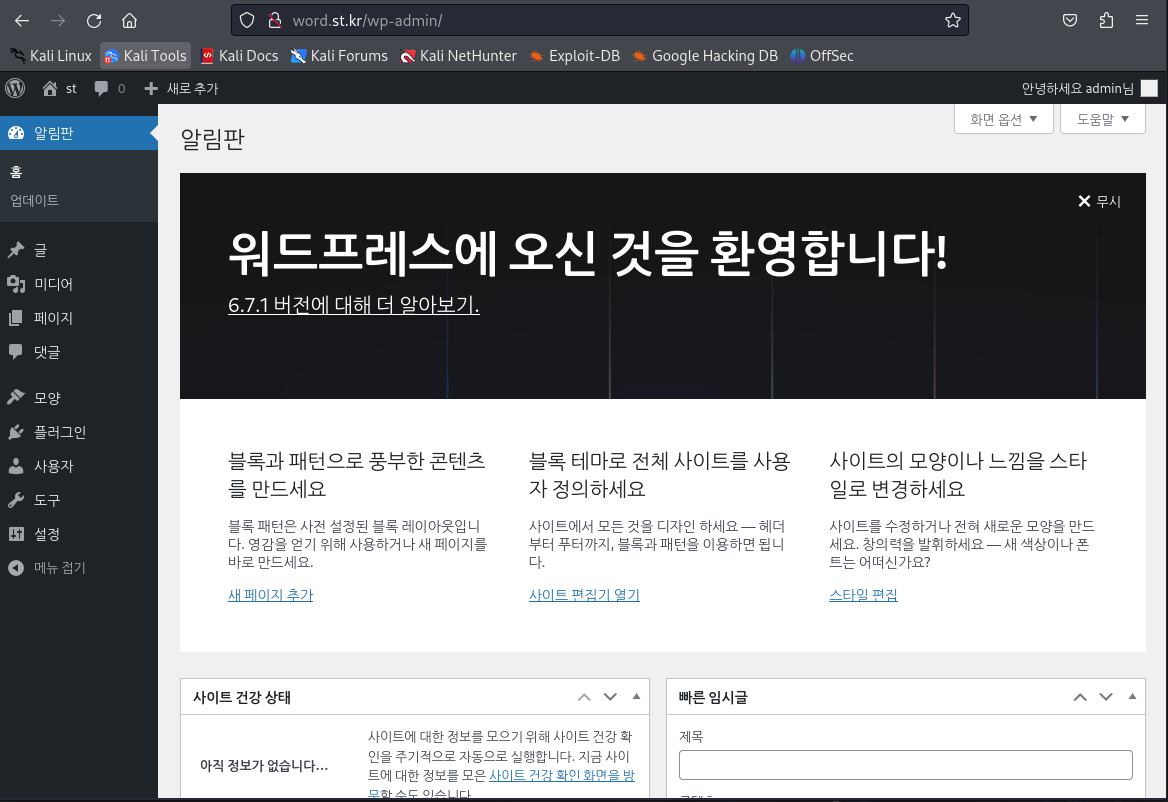The image size is (1168, 802).
Task: Collapse the 사이트 건강 상태 panel
Action: 636,697
